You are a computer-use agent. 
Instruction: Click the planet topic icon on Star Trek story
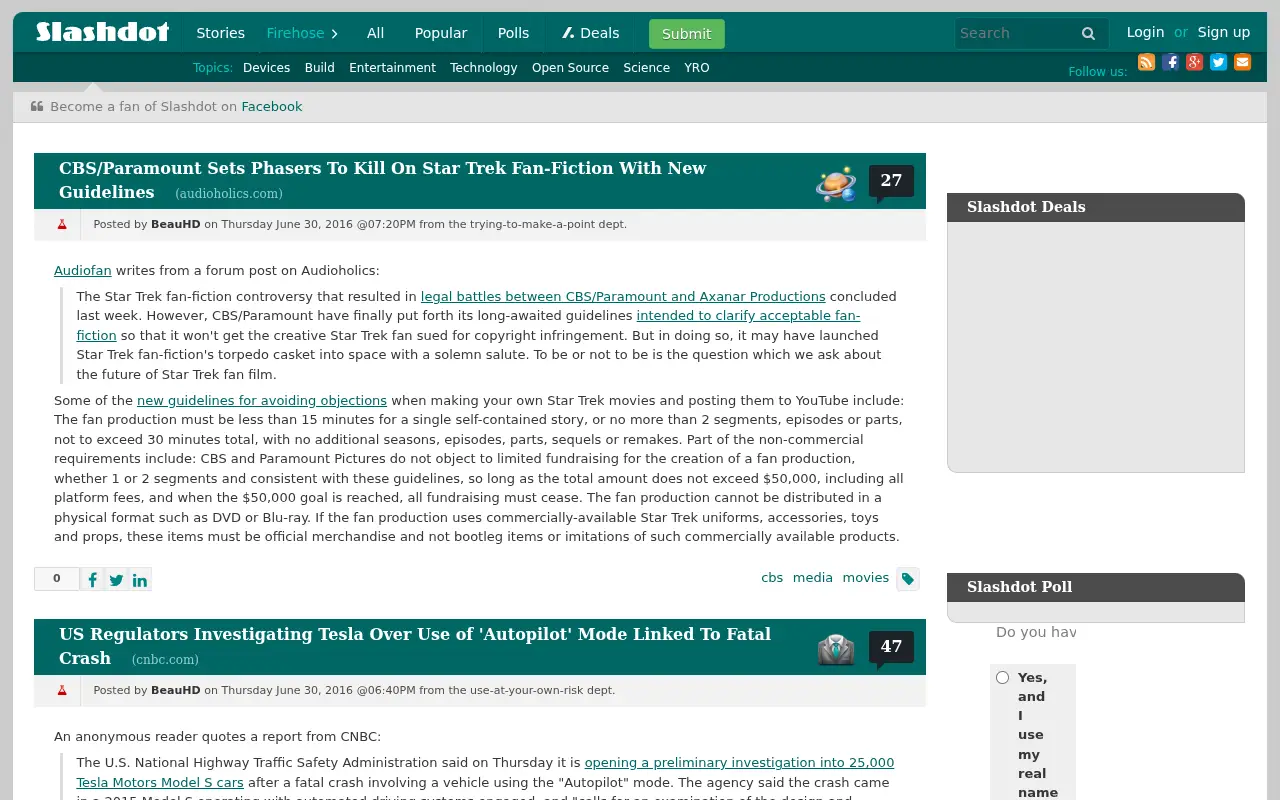click(x=836, y=183)
